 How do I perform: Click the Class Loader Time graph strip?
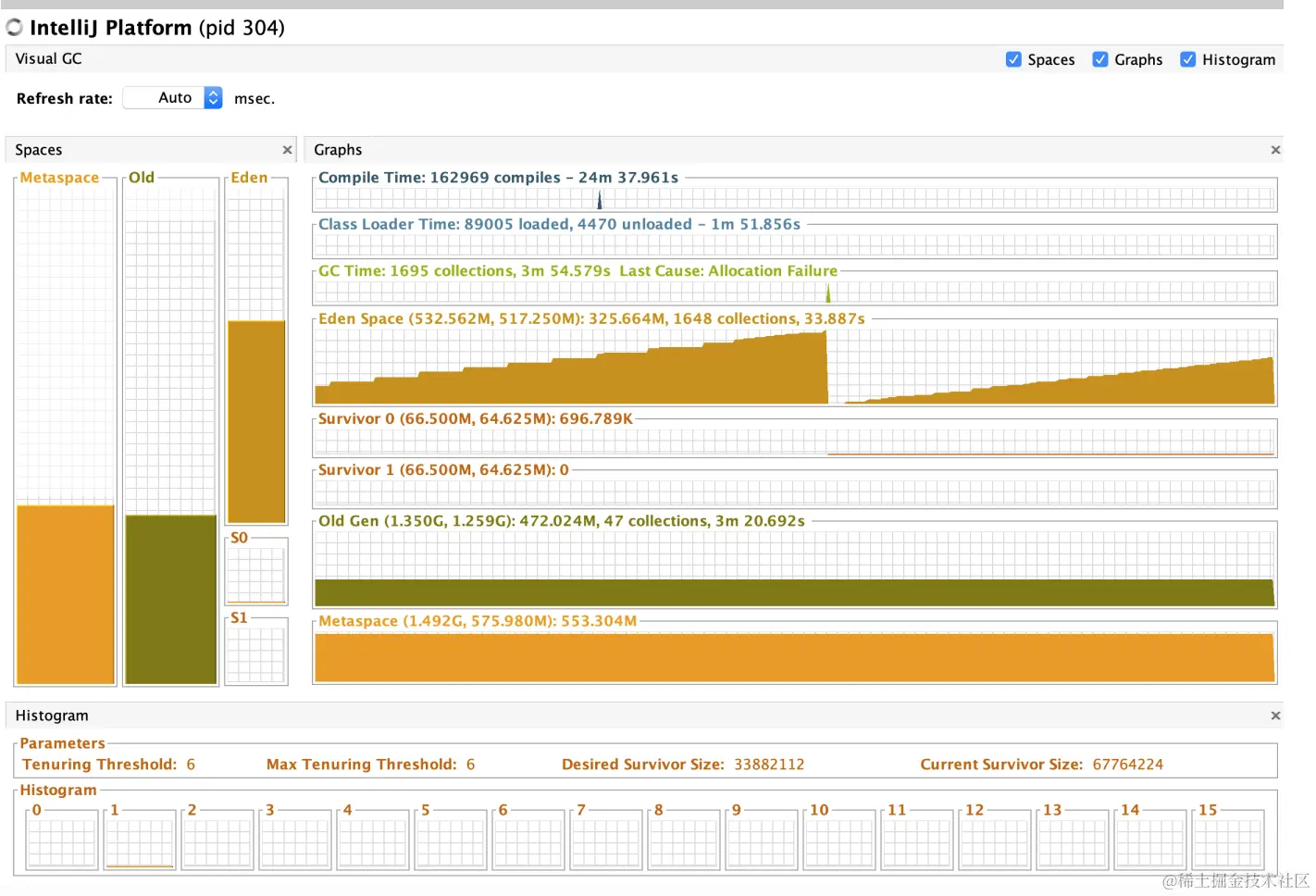tap(795, 244)
